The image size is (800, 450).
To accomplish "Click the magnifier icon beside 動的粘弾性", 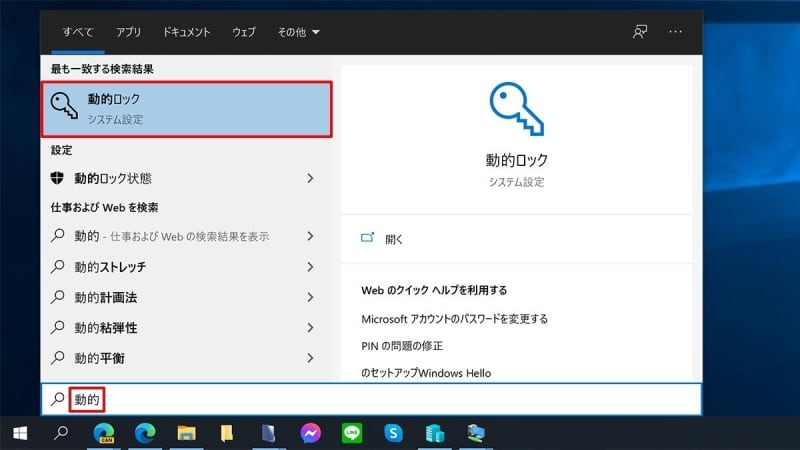I will (58, 327).
